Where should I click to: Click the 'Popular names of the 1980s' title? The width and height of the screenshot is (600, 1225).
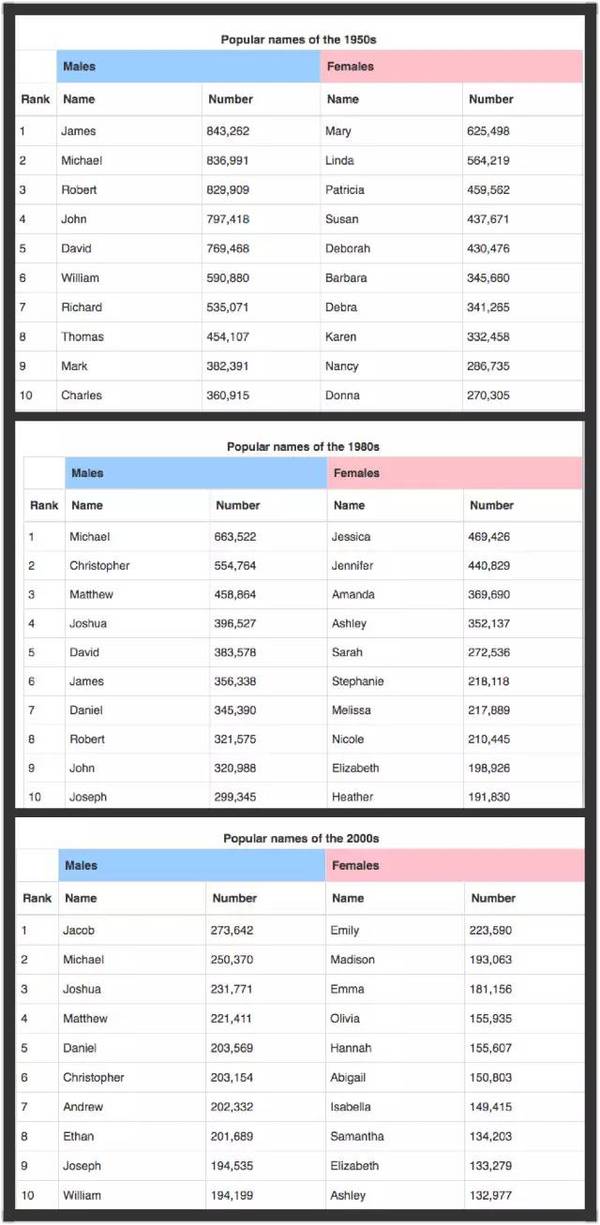click(x=303, y=447)
